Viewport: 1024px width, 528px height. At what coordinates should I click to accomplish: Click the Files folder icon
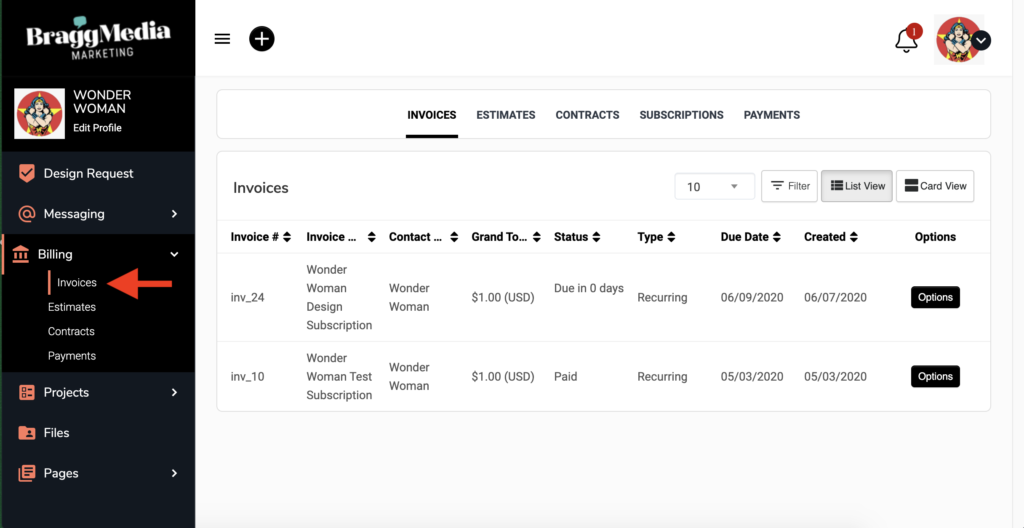click(x=27, y=433)
